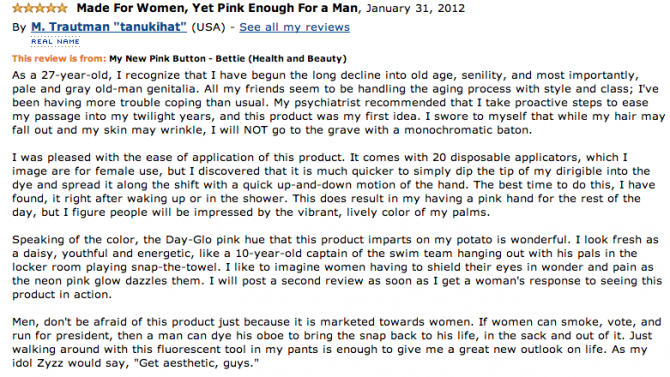The image size is (670, 377).
Task: Click paragraph starting Men, don't be afraid
Action: (x=337, y=342)
